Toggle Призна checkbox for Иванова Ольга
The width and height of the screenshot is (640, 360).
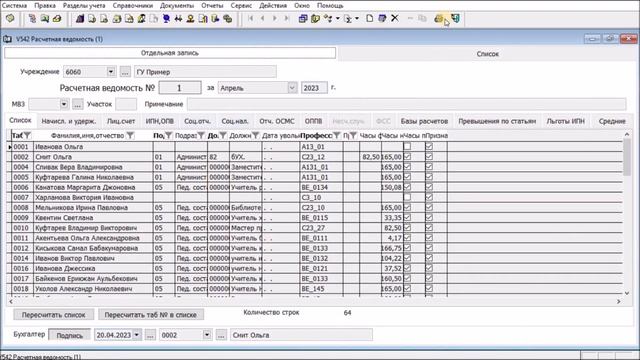pyautogui.click(x=429, y=147)
